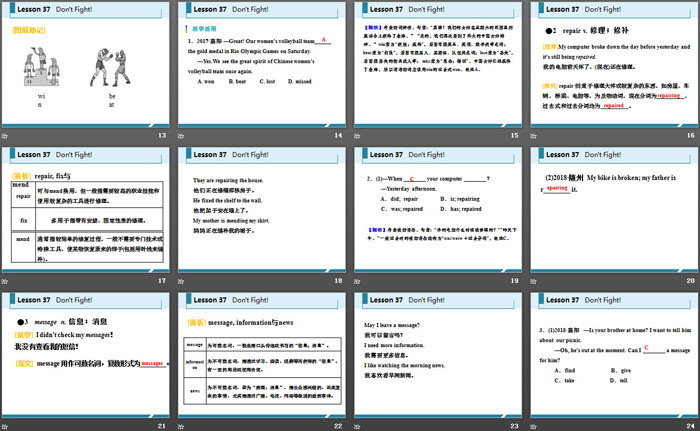Viewport: 700px width, 431px height.
Task: Click slide number 13 label
Action: (x=162, y=135)
